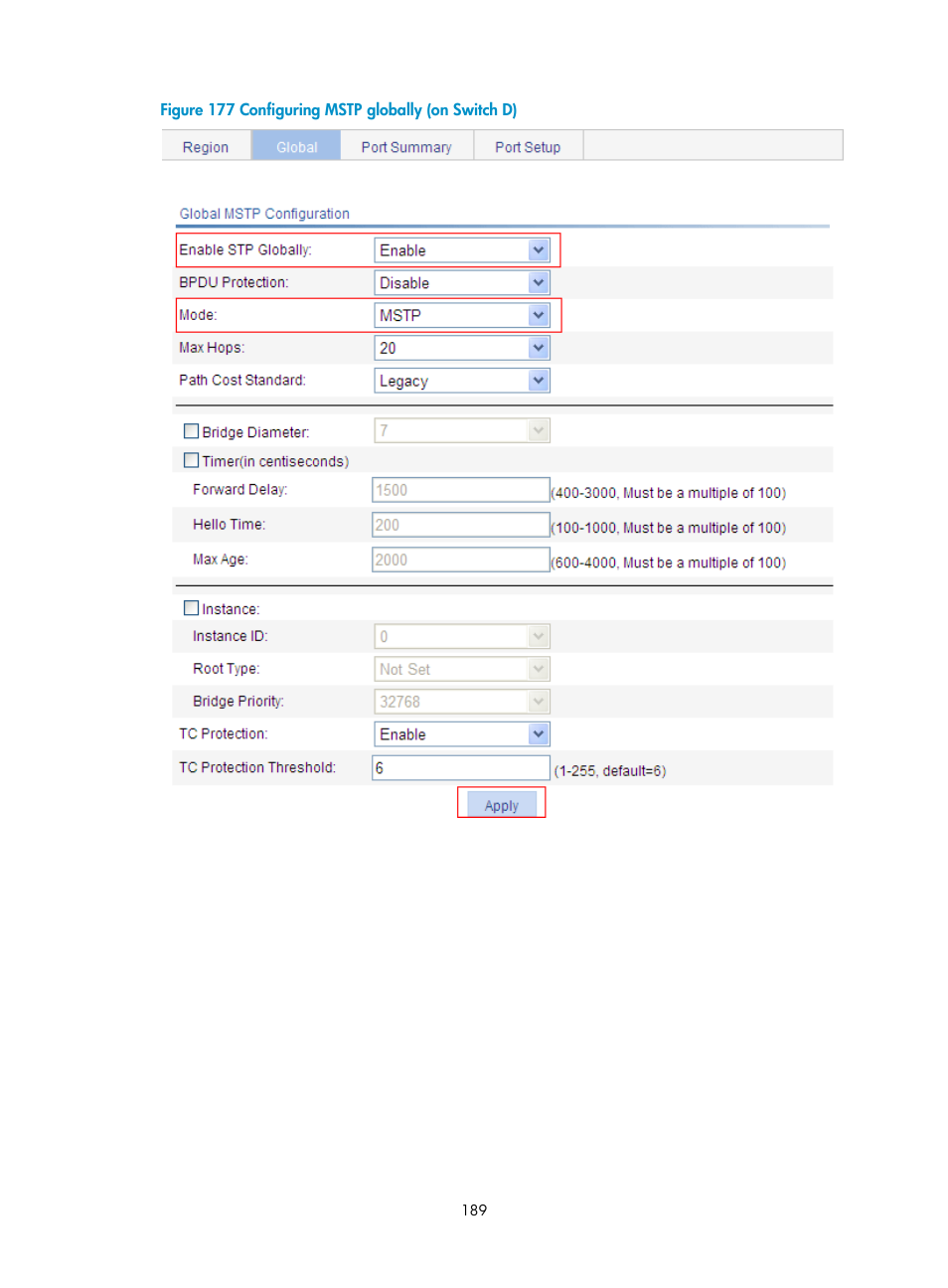Open the BPDU Protection dropdown
The image size is (948, 1288).
pyautogui.click(x=462, y=283)
